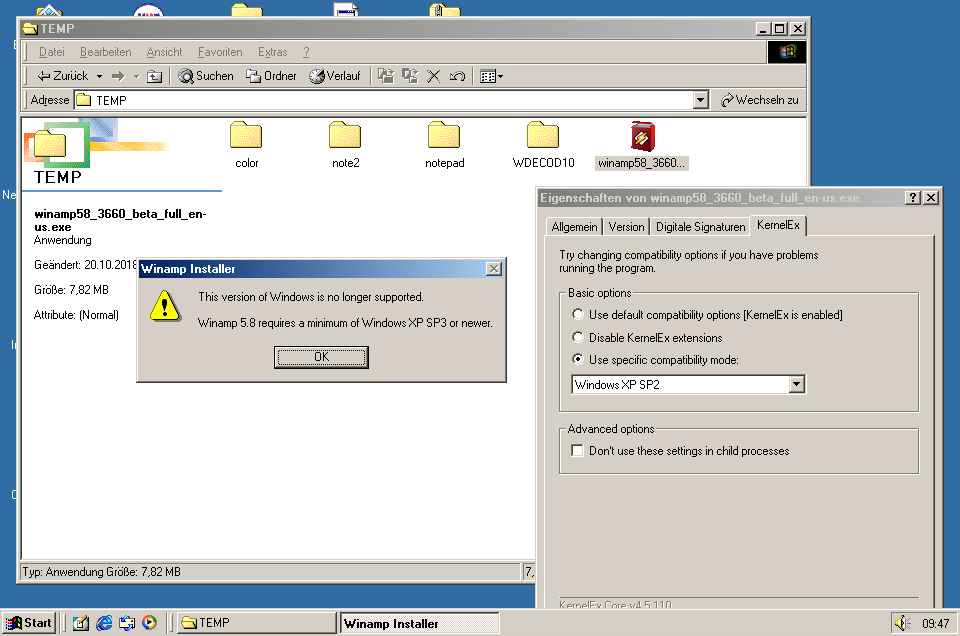Open the forward history dropdown arrow
Viewport: 960px width, 636px height.
[x=137, y=77]
